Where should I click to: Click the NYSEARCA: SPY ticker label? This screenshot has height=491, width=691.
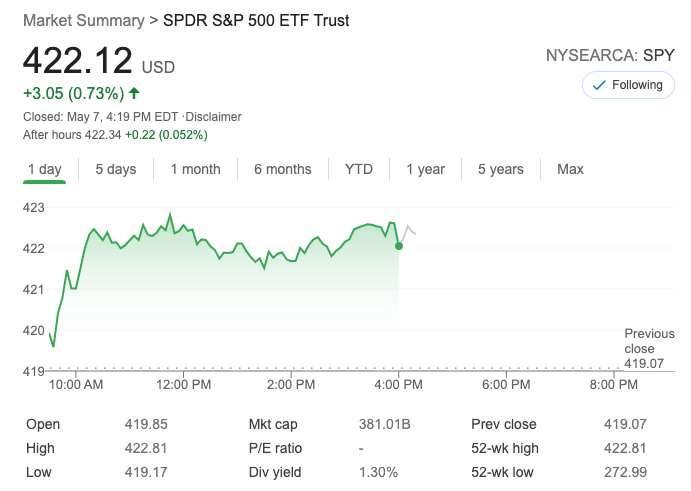[610, 55]
